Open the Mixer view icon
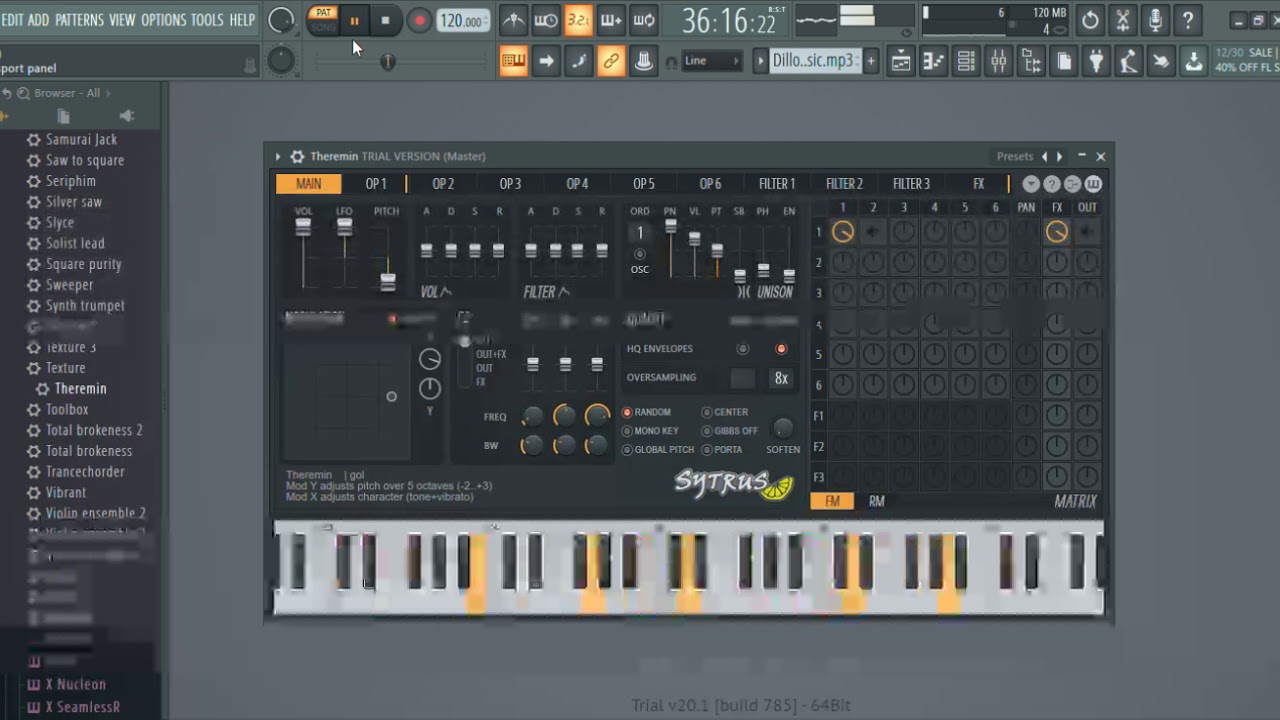Image resolution: width=1280 pixels, height=720 pixels. (x=999, y=61)
